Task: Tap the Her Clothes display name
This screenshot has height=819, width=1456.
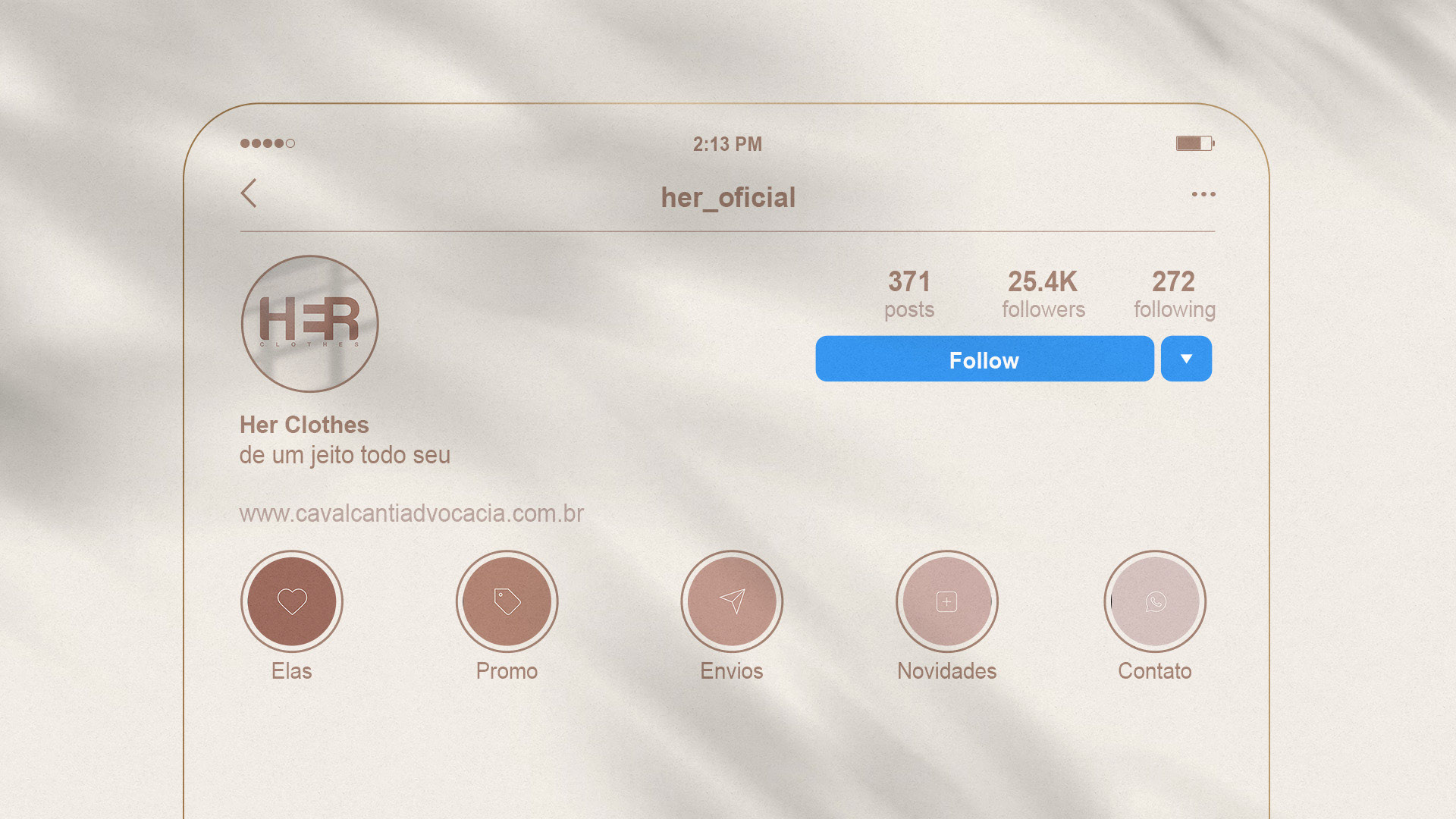Action: 304,425
